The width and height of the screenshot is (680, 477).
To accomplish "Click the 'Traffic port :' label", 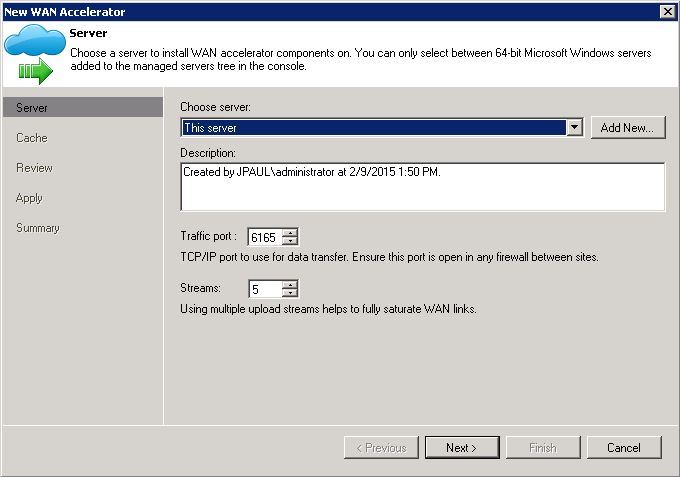I will [x=209, y=236].
